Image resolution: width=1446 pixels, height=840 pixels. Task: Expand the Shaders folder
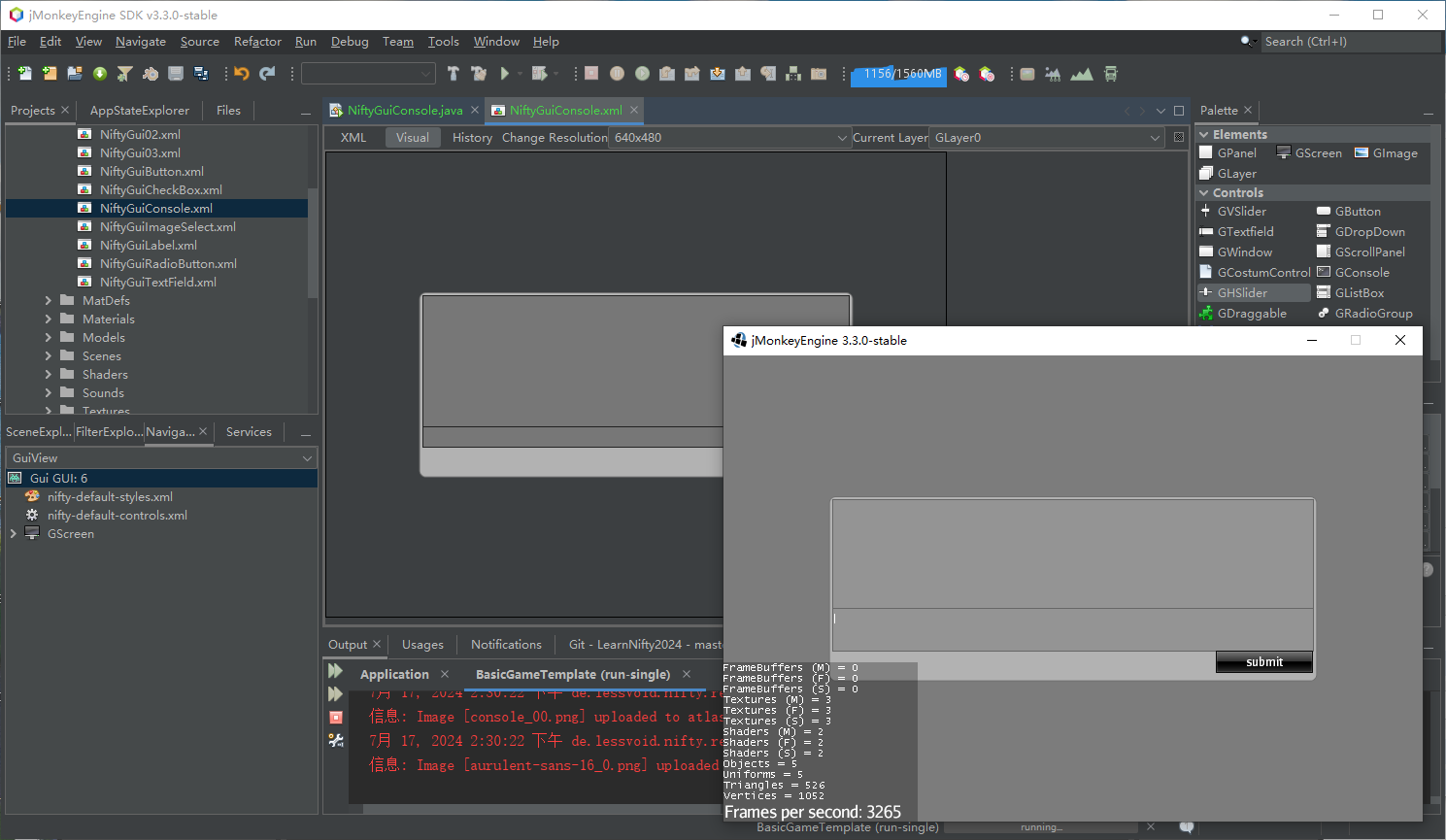(x=49, y=375)
